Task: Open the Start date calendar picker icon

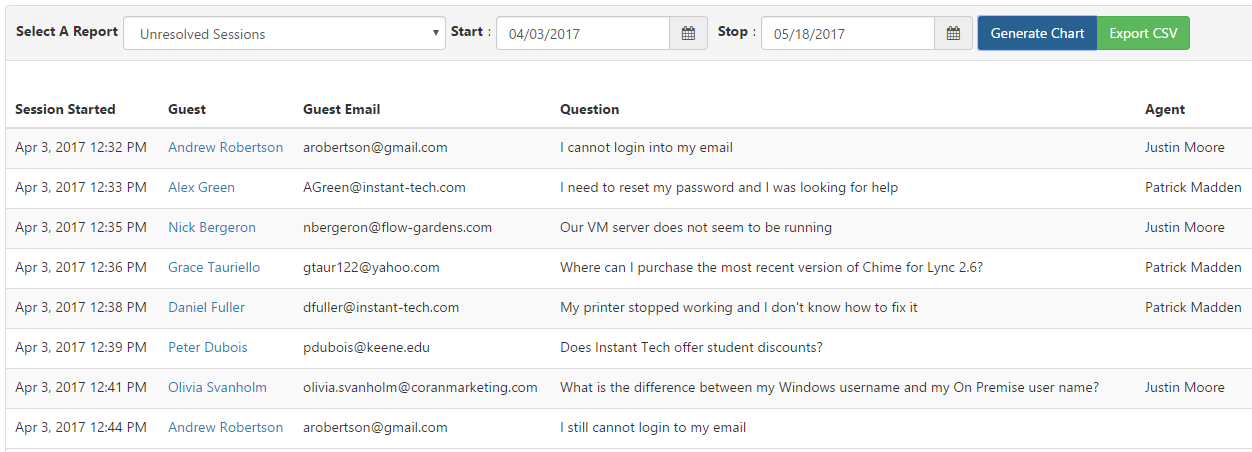Action: (688, 33)
